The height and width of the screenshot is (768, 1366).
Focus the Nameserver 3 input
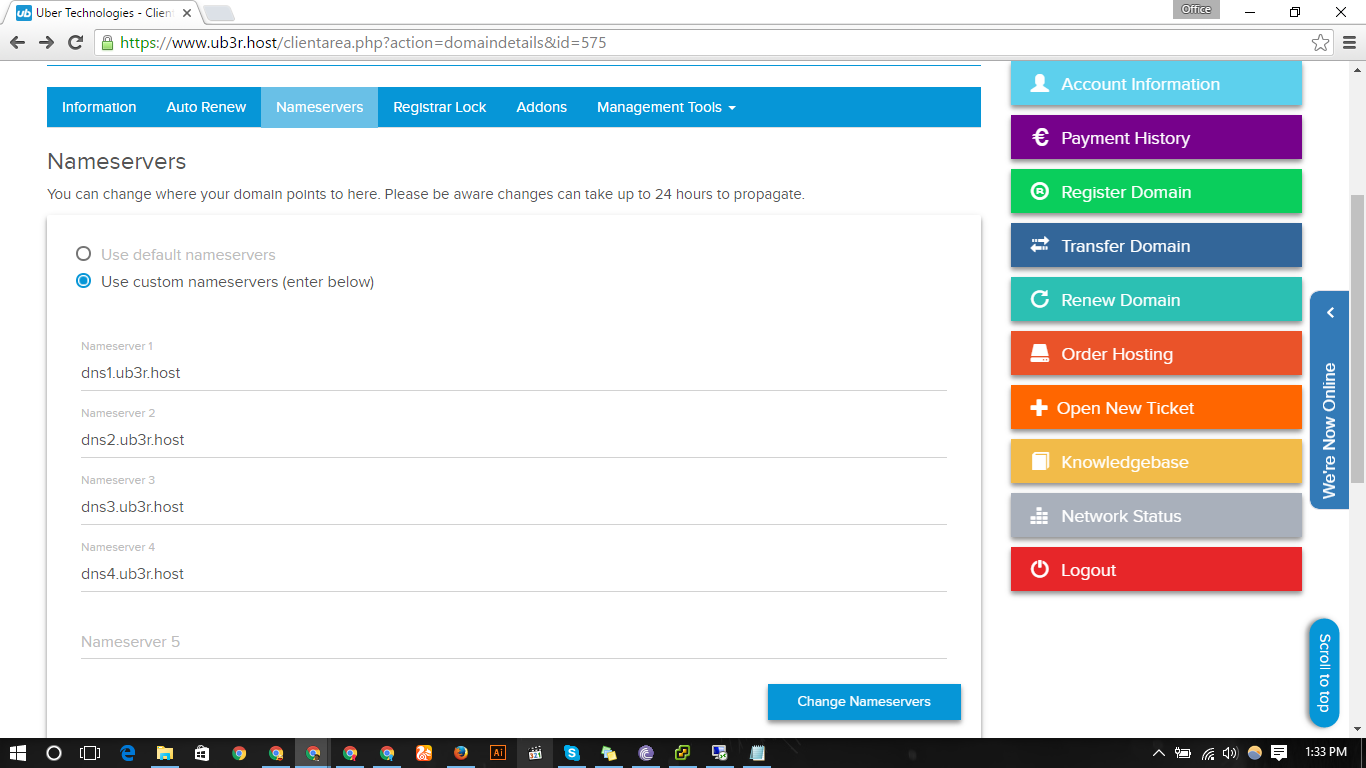point(514,507)
